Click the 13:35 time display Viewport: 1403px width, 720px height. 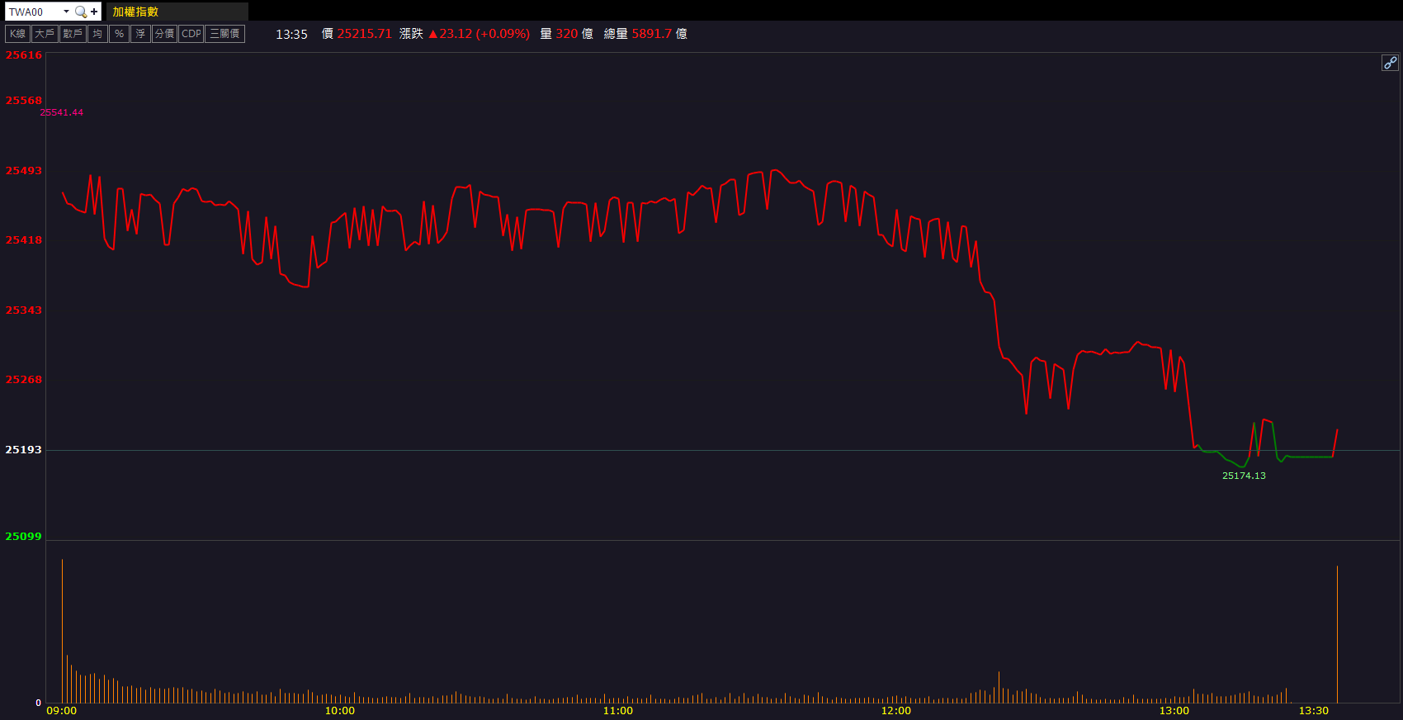(291, 34)
